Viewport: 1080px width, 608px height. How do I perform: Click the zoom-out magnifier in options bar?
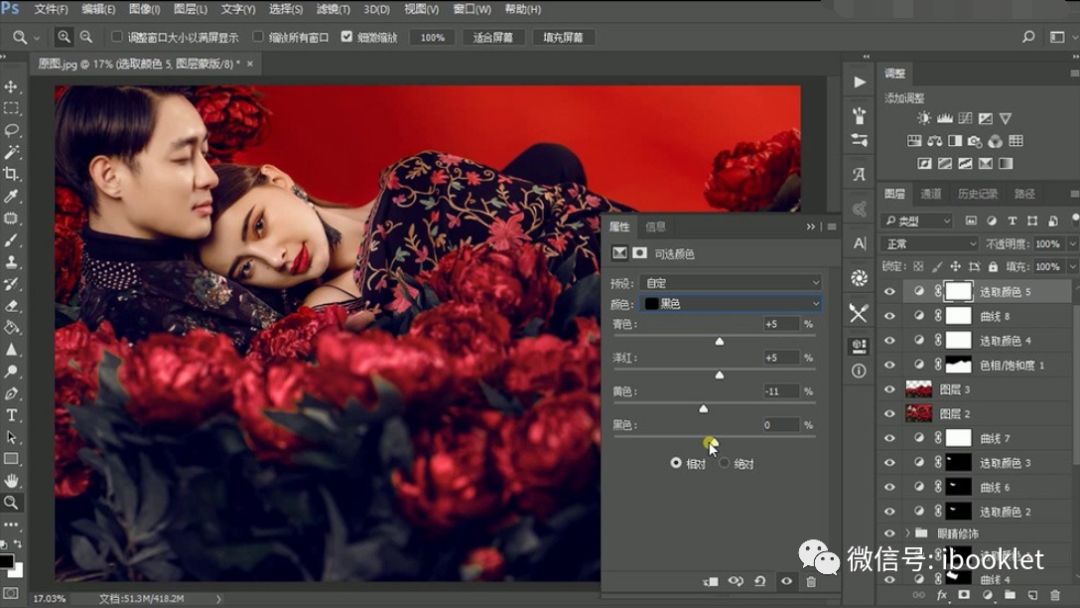pyautogui.click(x=86, y=37)
